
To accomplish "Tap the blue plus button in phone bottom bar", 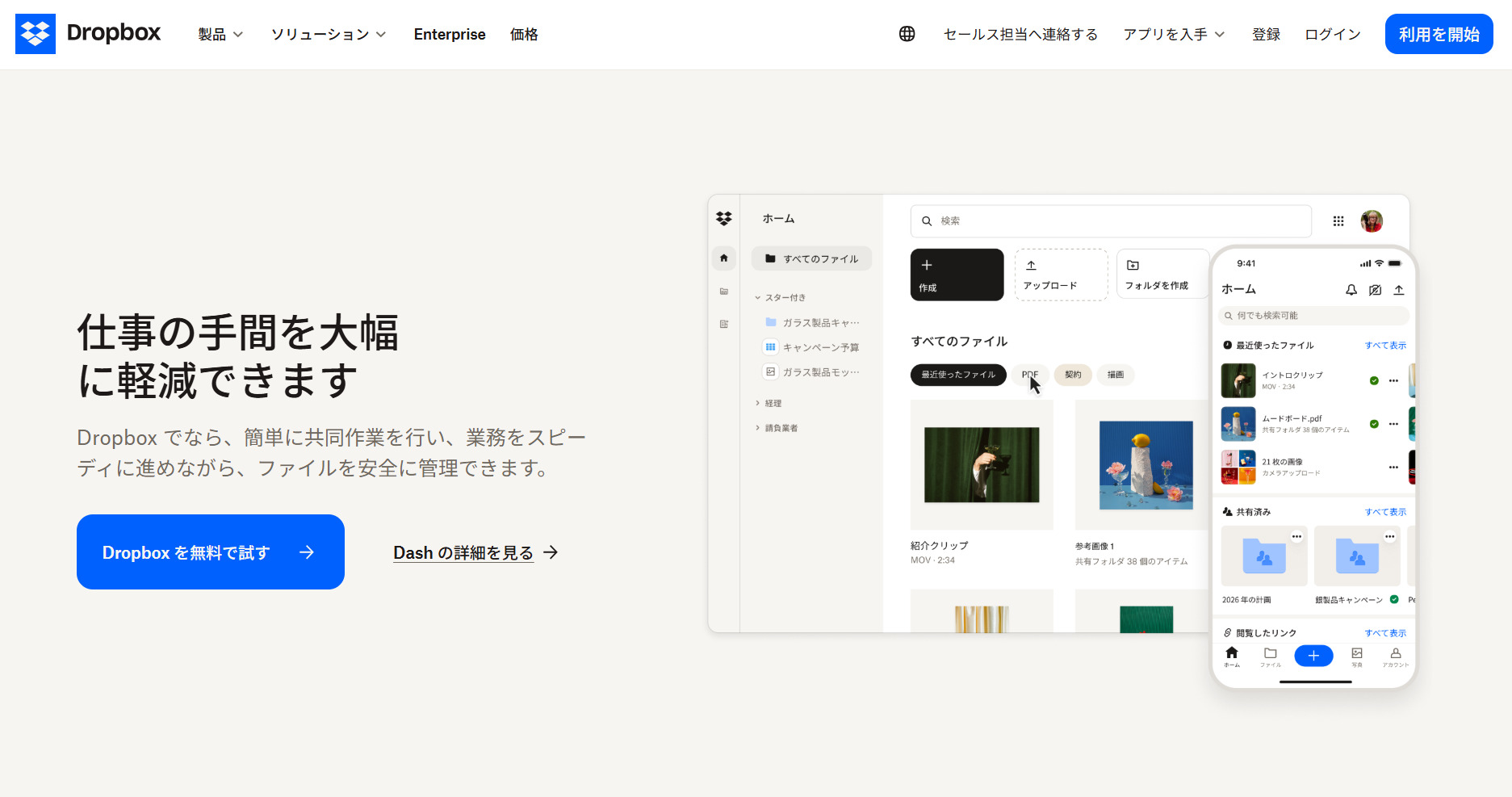I will [1313, 656].
